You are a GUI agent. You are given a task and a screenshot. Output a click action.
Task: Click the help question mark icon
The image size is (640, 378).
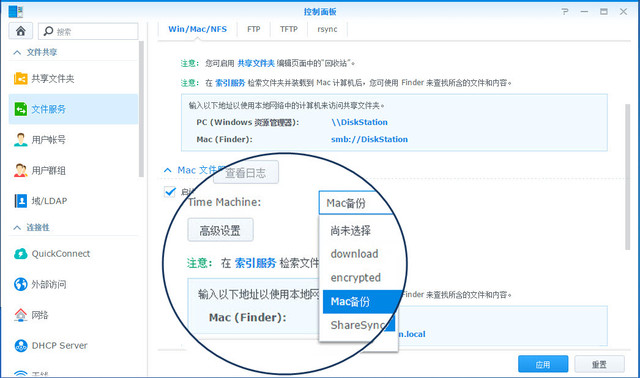[565, 11]
